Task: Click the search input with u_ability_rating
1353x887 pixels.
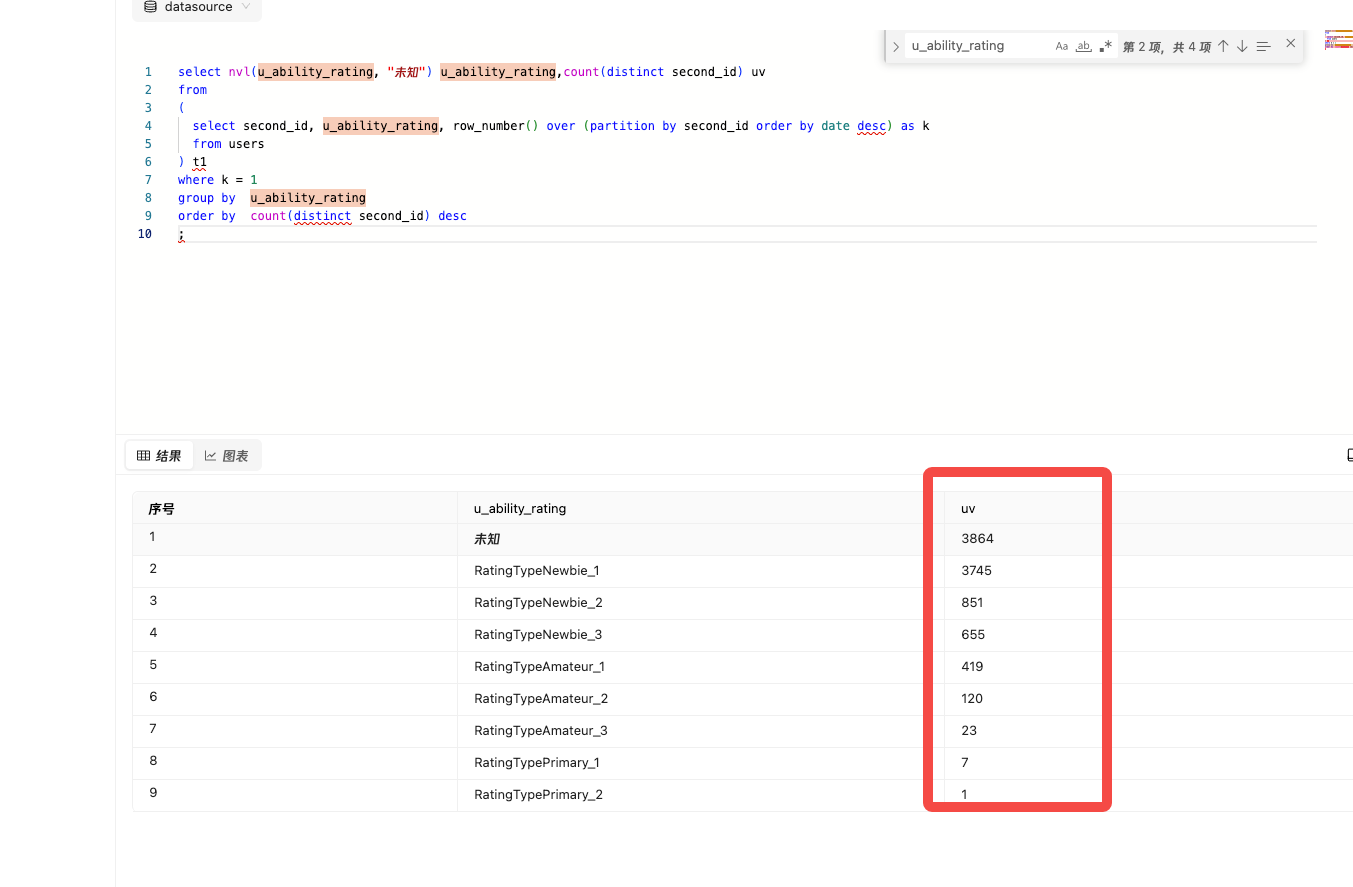Action: tap(978, 46)
